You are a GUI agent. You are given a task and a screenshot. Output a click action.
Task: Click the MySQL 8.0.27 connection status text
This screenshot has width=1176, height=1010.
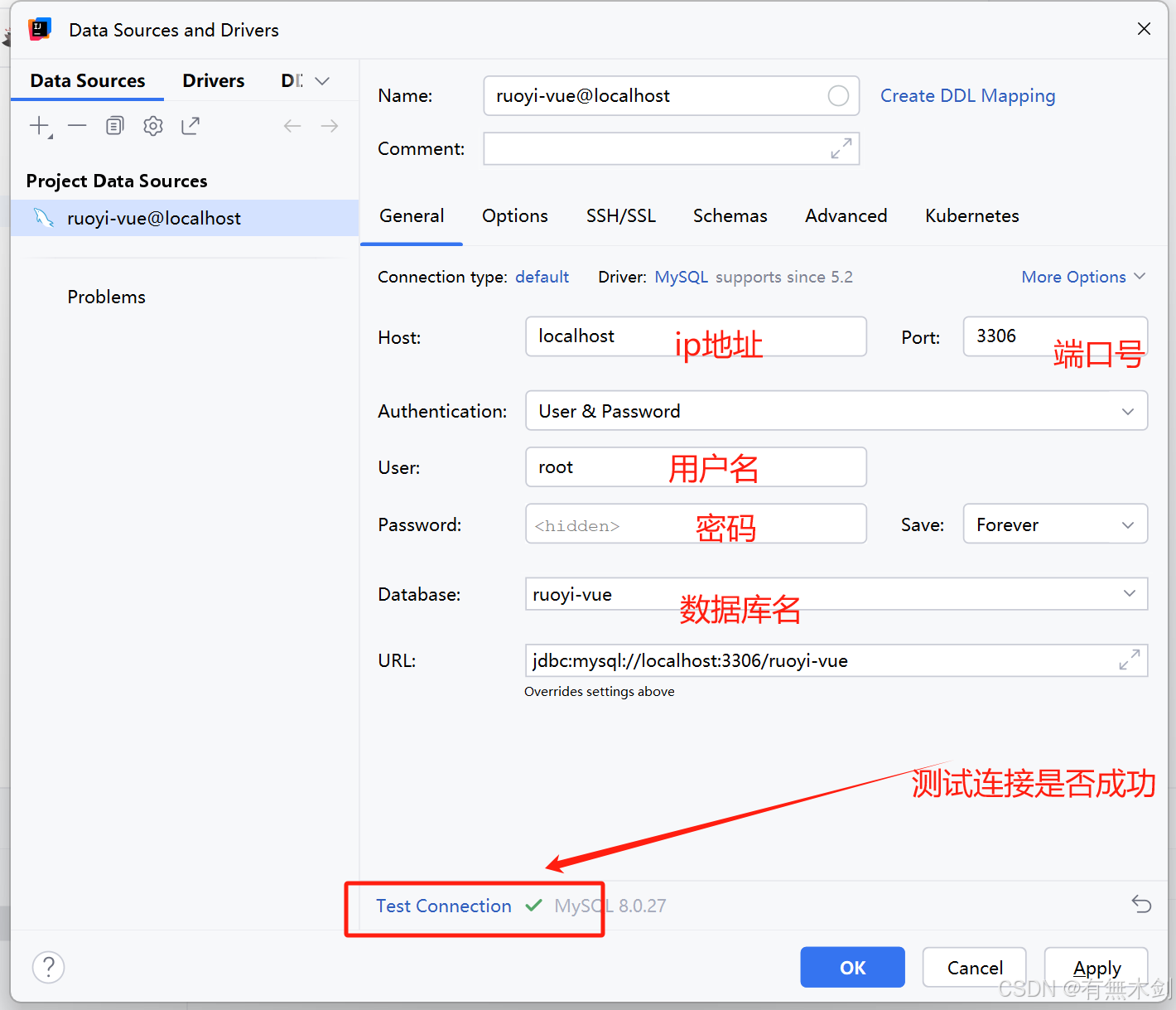coord(610,906)
